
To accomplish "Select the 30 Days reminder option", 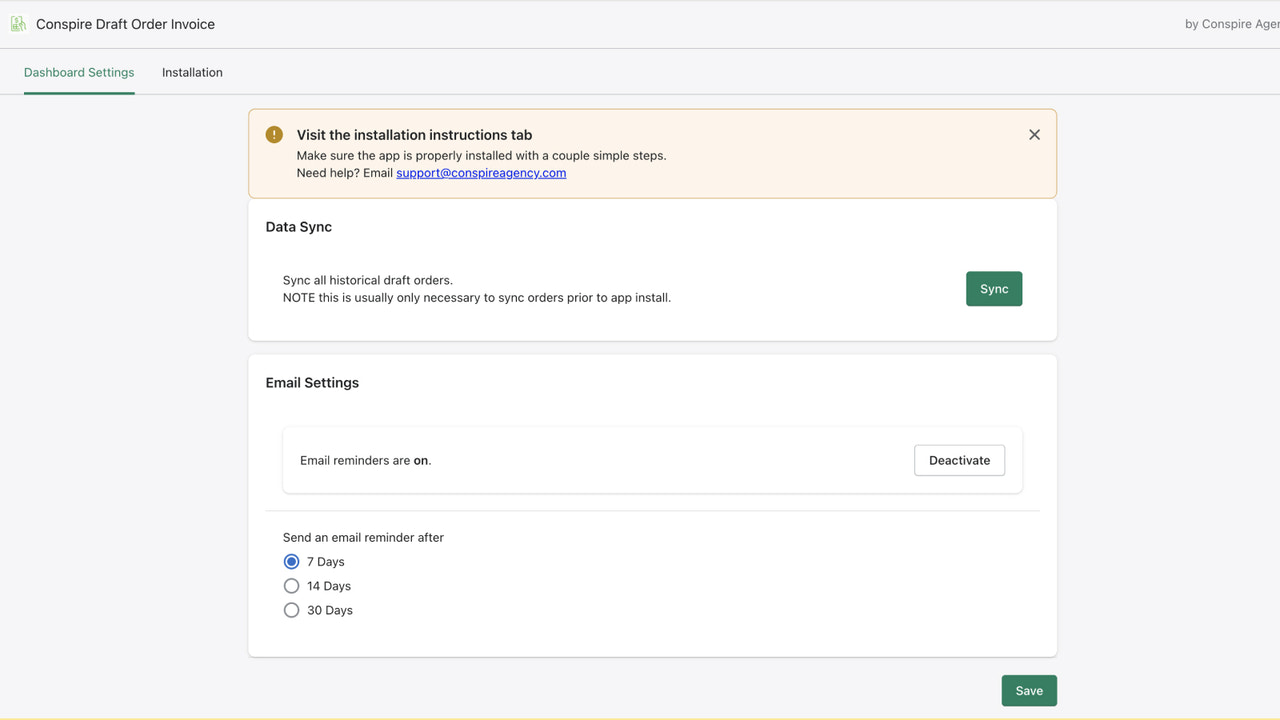I will tap(291, 609).
